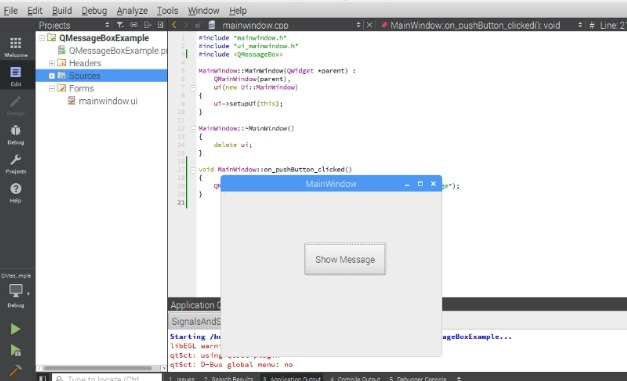627x381 pixels.
Task: Click the Projects tree horizontal scrollbar
Action: point(98,368)
